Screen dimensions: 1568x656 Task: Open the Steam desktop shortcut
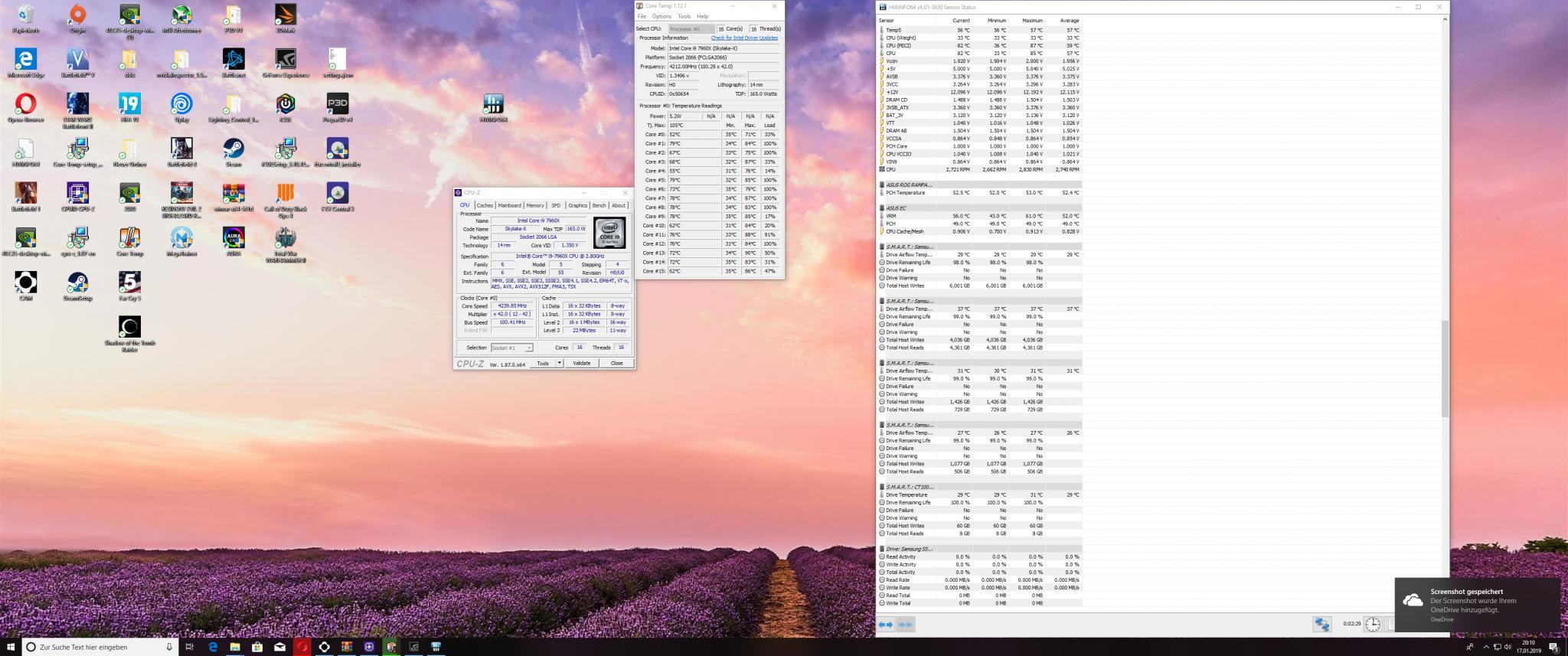[234, 152]
